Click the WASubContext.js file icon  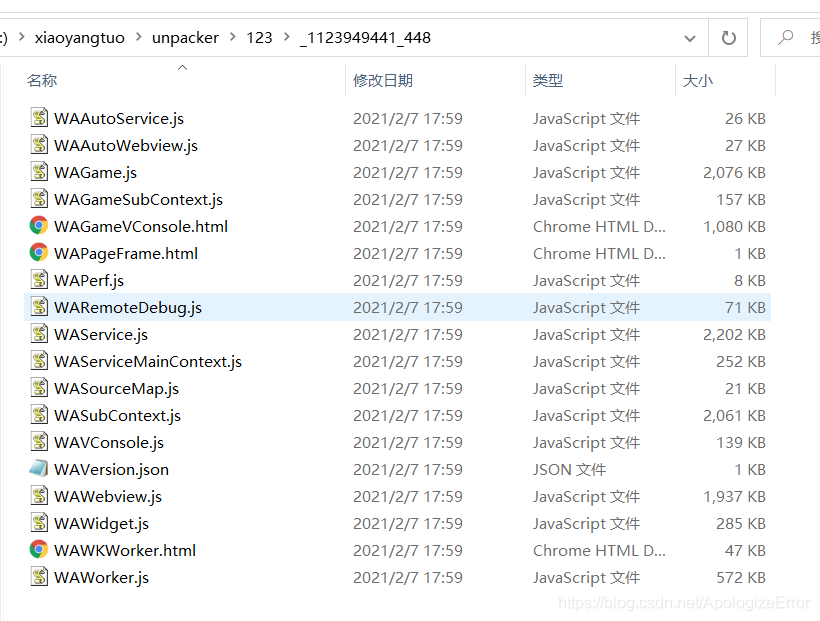point(39,415)
